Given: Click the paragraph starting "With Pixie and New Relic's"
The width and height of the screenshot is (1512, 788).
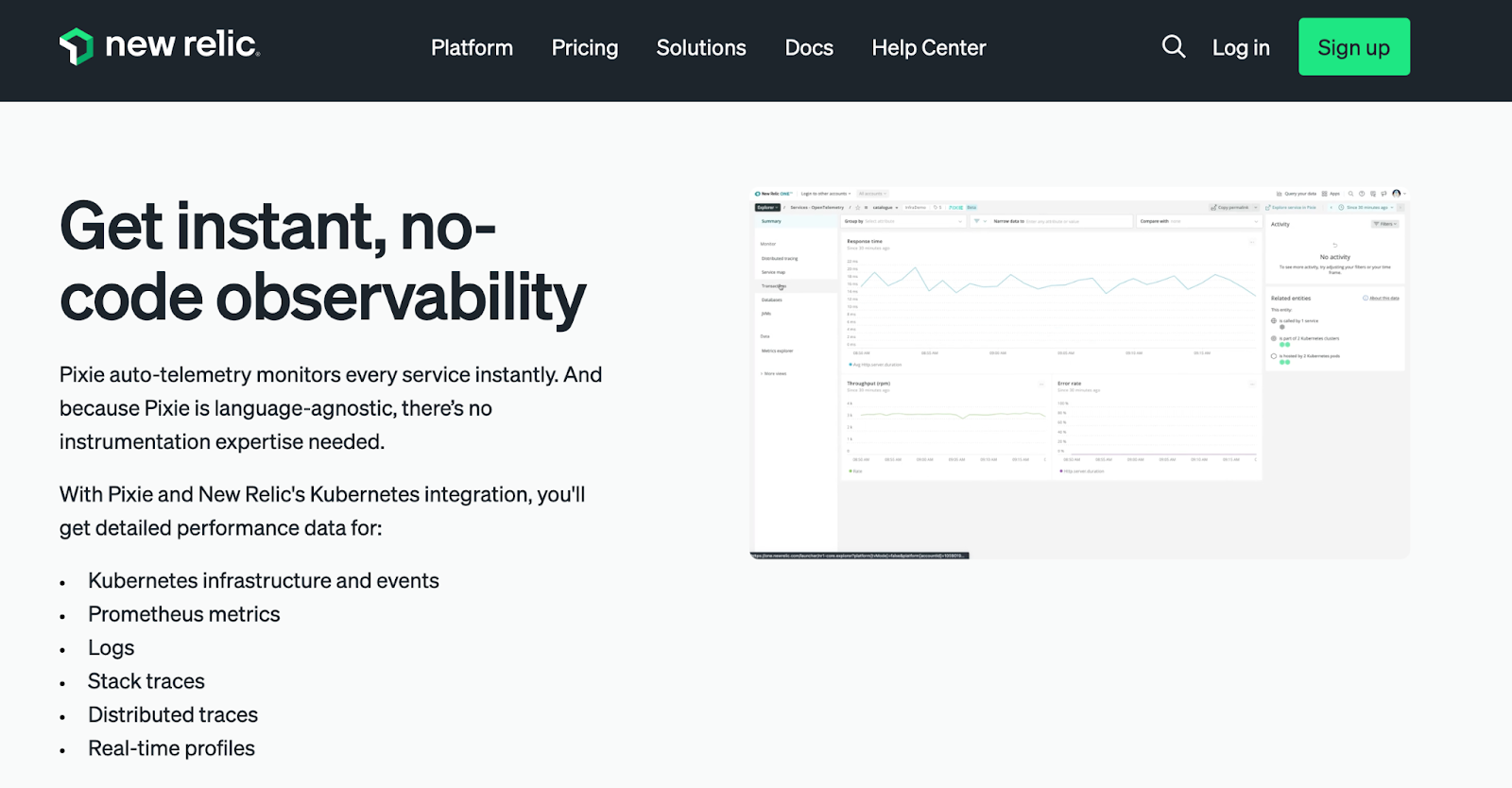Looking at the screenshot, I should [x=322, y=511].
